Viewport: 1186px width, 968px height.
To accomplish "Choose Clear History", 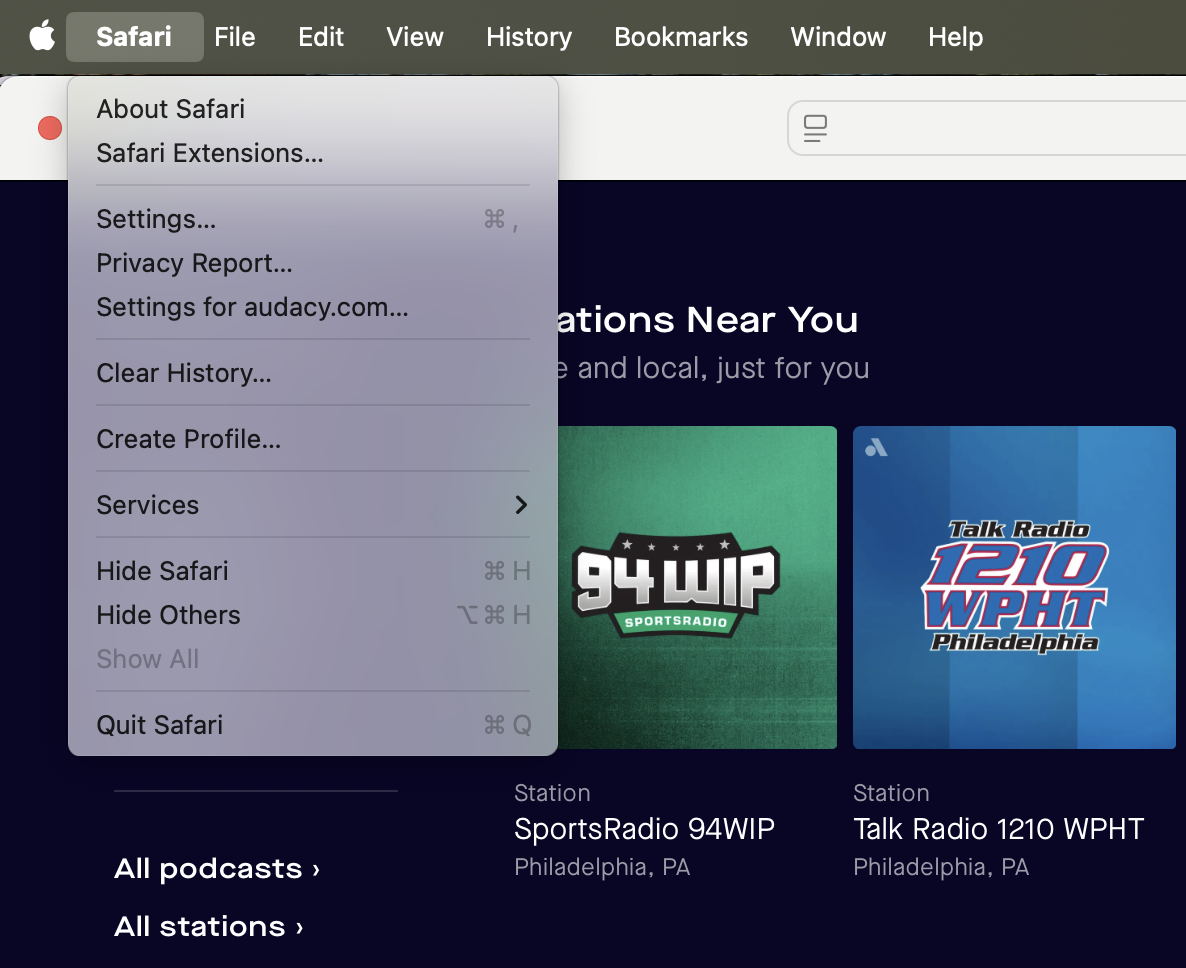I will point(184,373).
